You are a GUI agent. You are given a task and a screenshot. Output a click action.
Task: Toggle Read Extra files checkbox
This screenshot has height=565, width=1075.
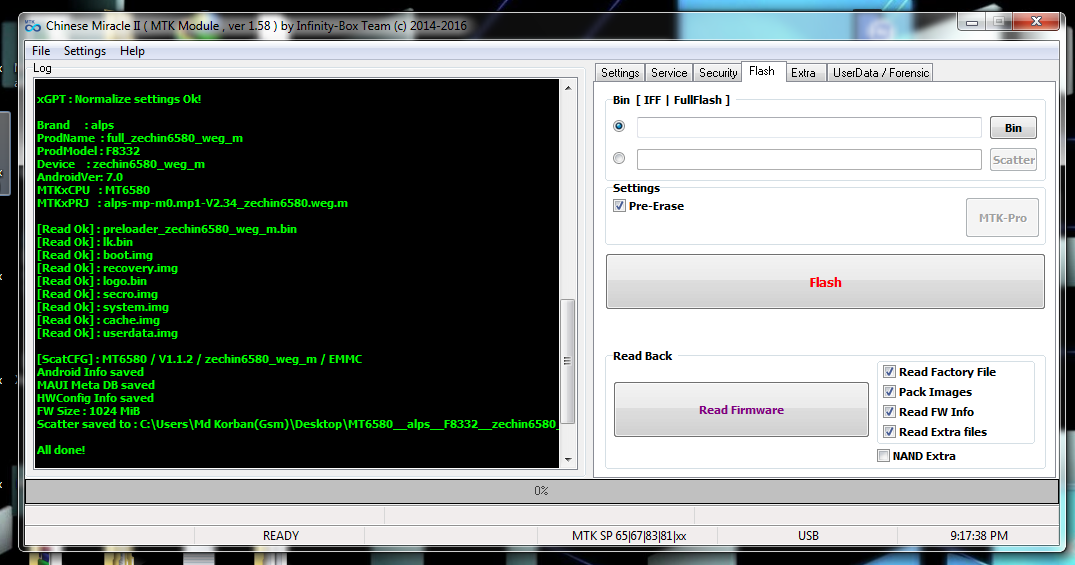(889, 431)
